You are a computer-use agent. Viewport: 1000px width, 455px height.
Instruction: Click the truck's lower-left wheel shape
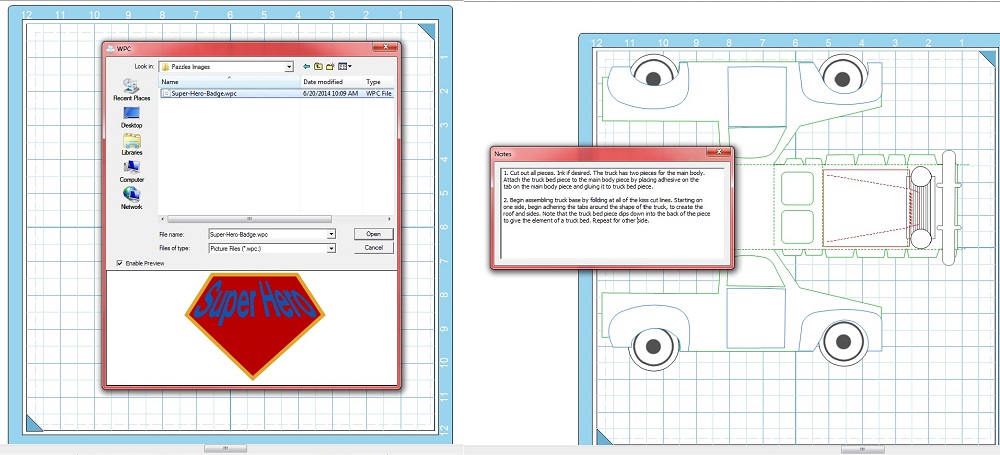tap(653, 347)
